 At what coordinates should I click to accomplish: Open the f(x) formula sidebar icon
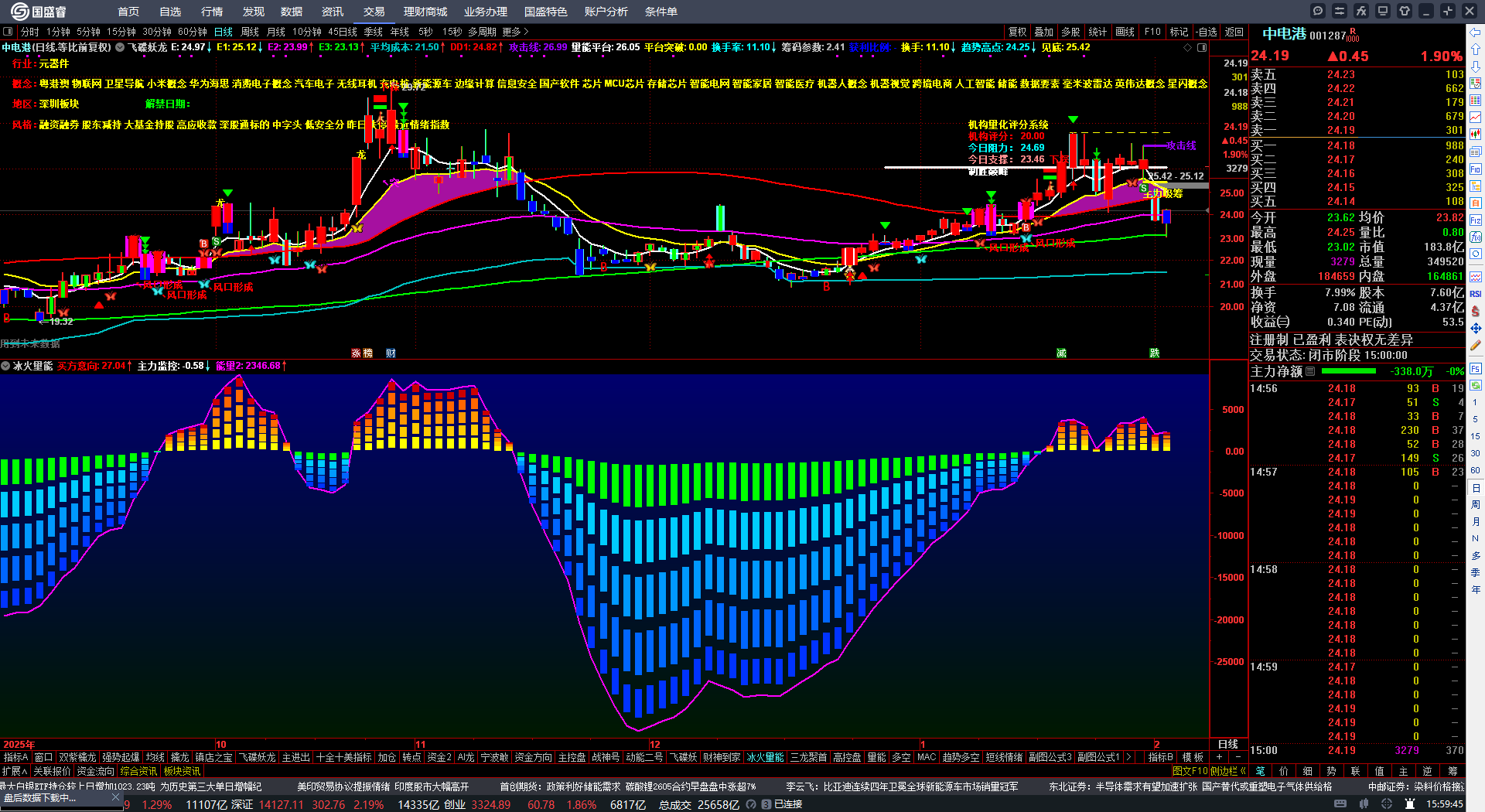click(x=1476, y=237)
